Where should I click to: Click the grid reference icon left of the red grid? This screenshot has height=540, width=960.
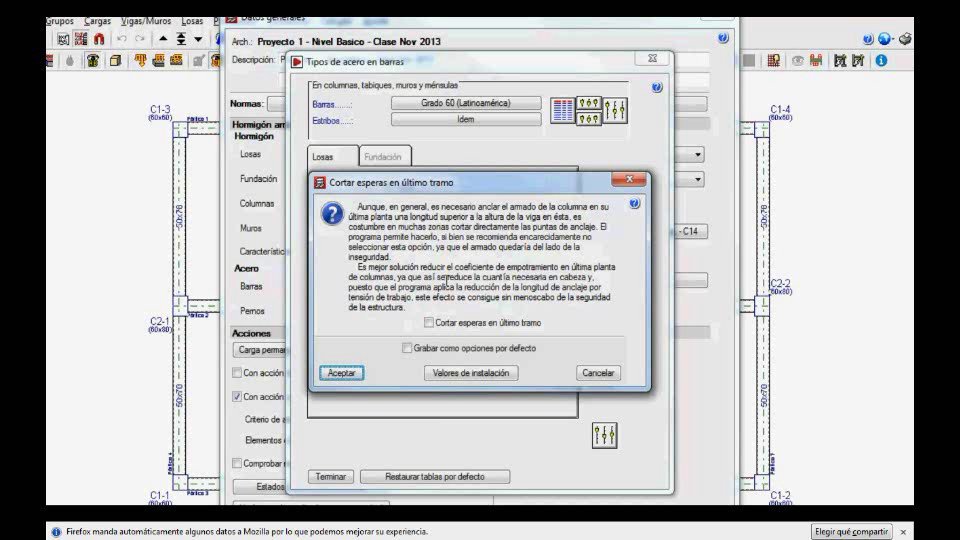pos(63,39)
